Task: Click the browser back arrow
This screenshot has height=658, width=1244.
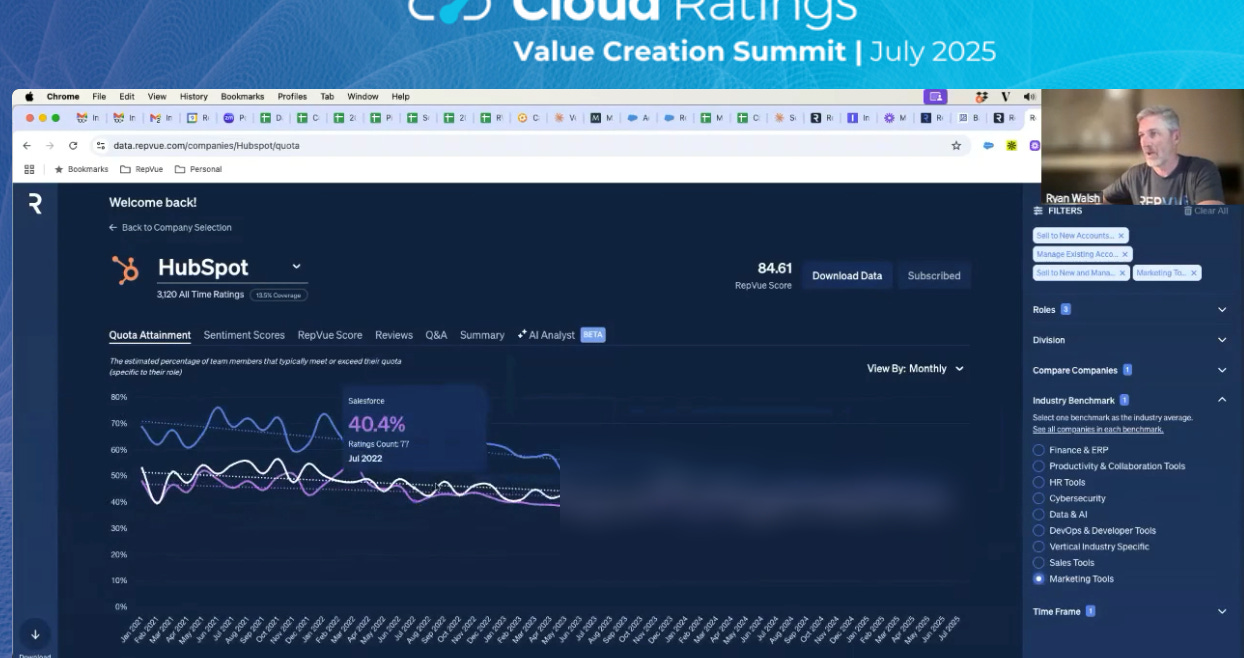Action: (x=27, y=145)
